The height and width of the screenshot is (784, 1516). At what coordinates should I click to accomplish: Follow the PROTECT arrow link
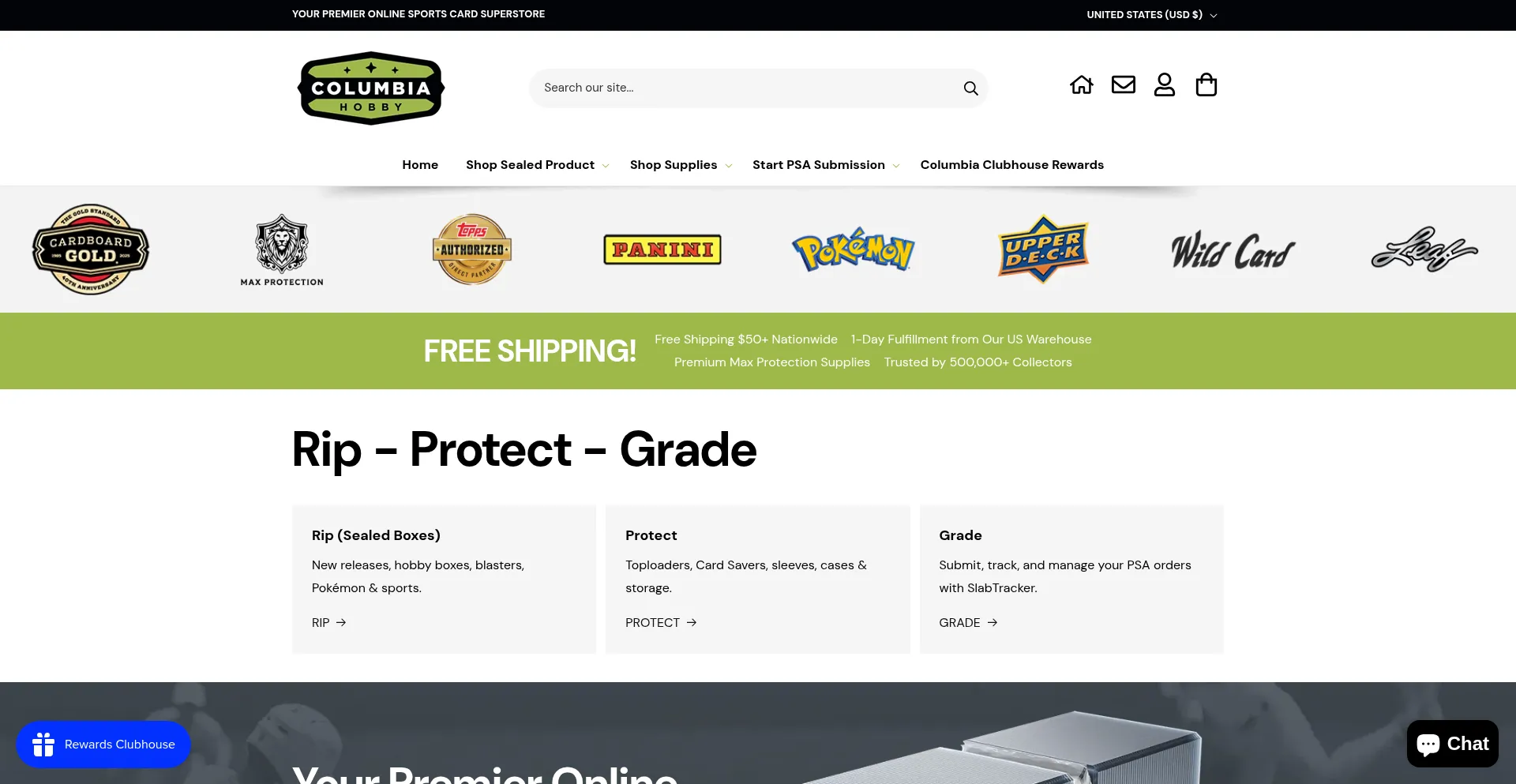[x=661, y=623]
